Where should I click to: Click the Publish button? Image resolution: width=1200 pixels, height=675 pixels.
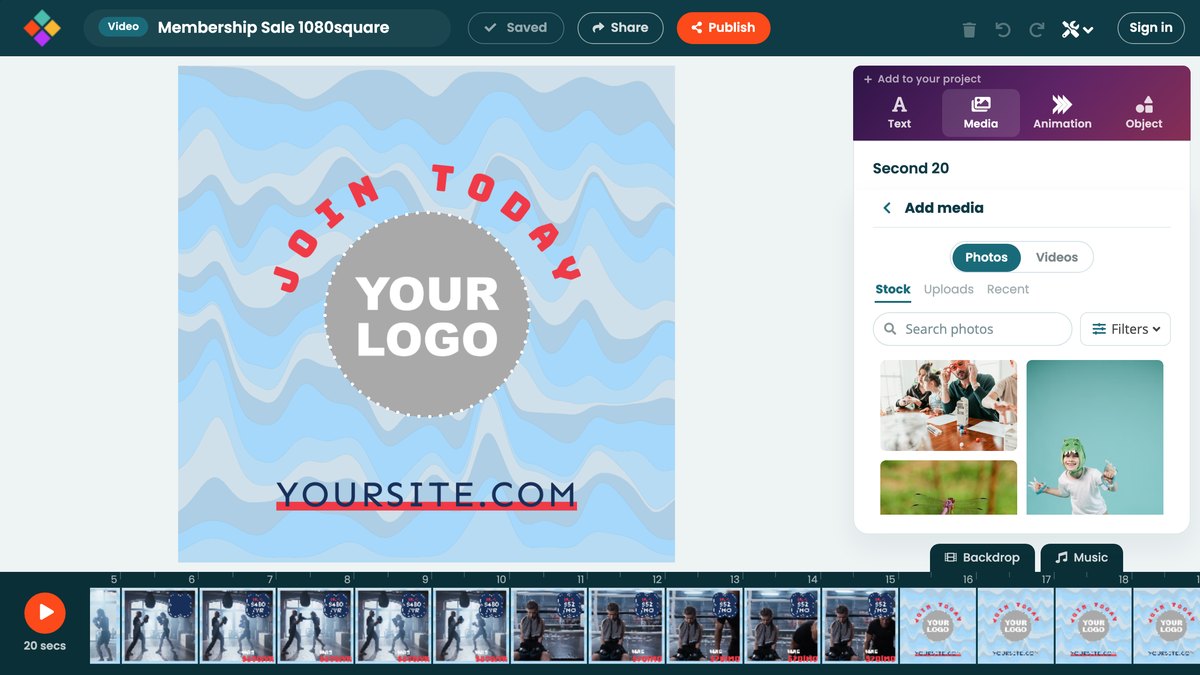tap(723, 28)
